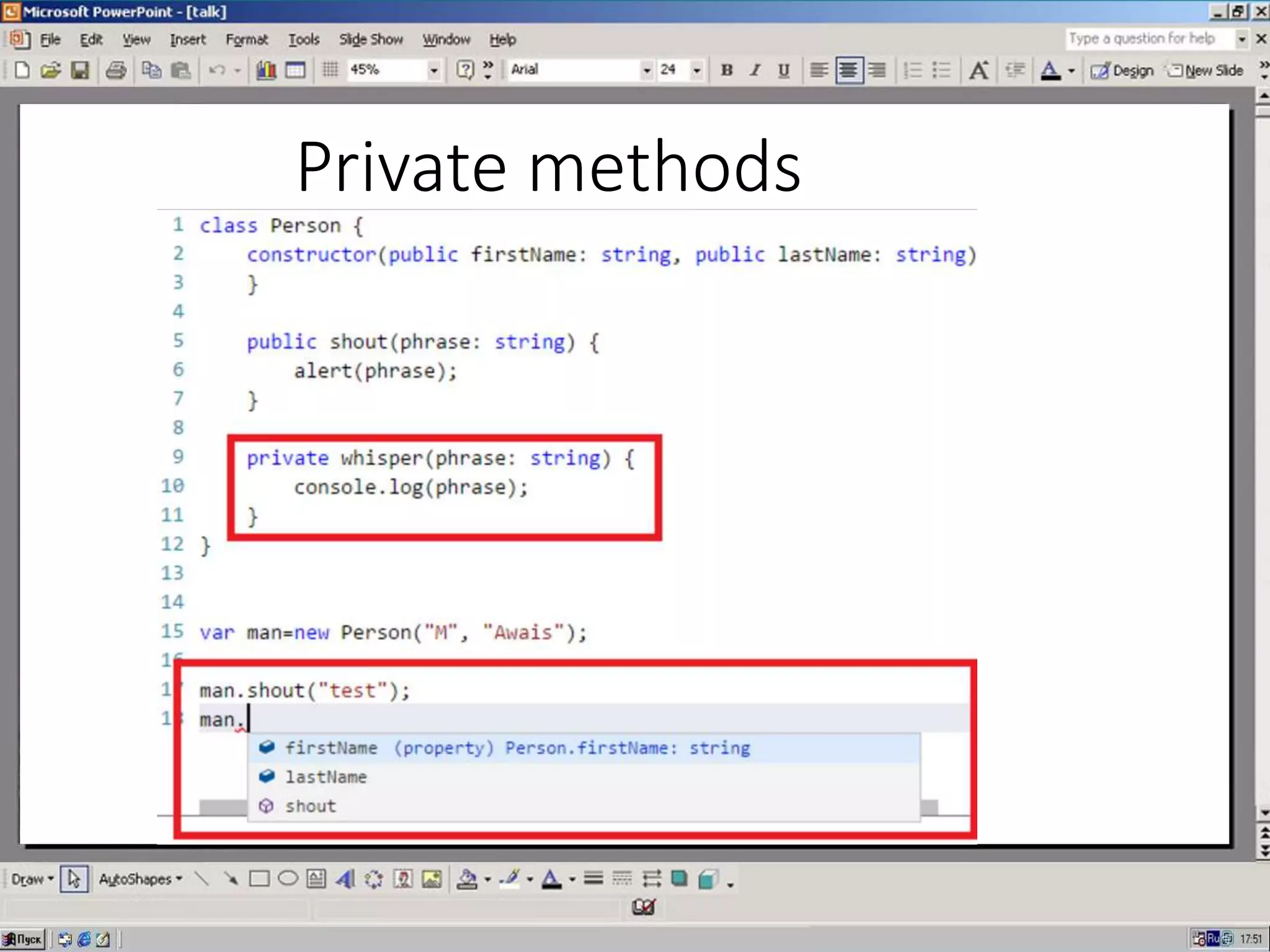Insert a Text Box

316,879
